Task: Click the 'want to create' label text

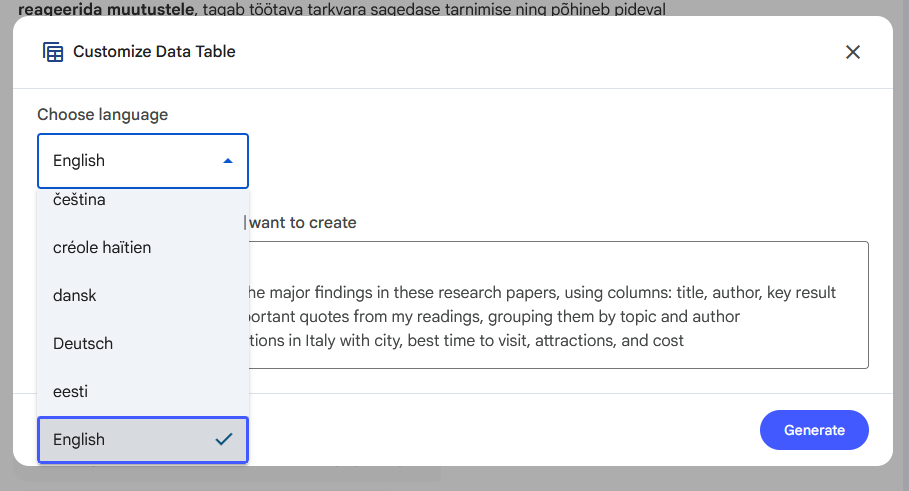Action: click(x=303, y=222)
